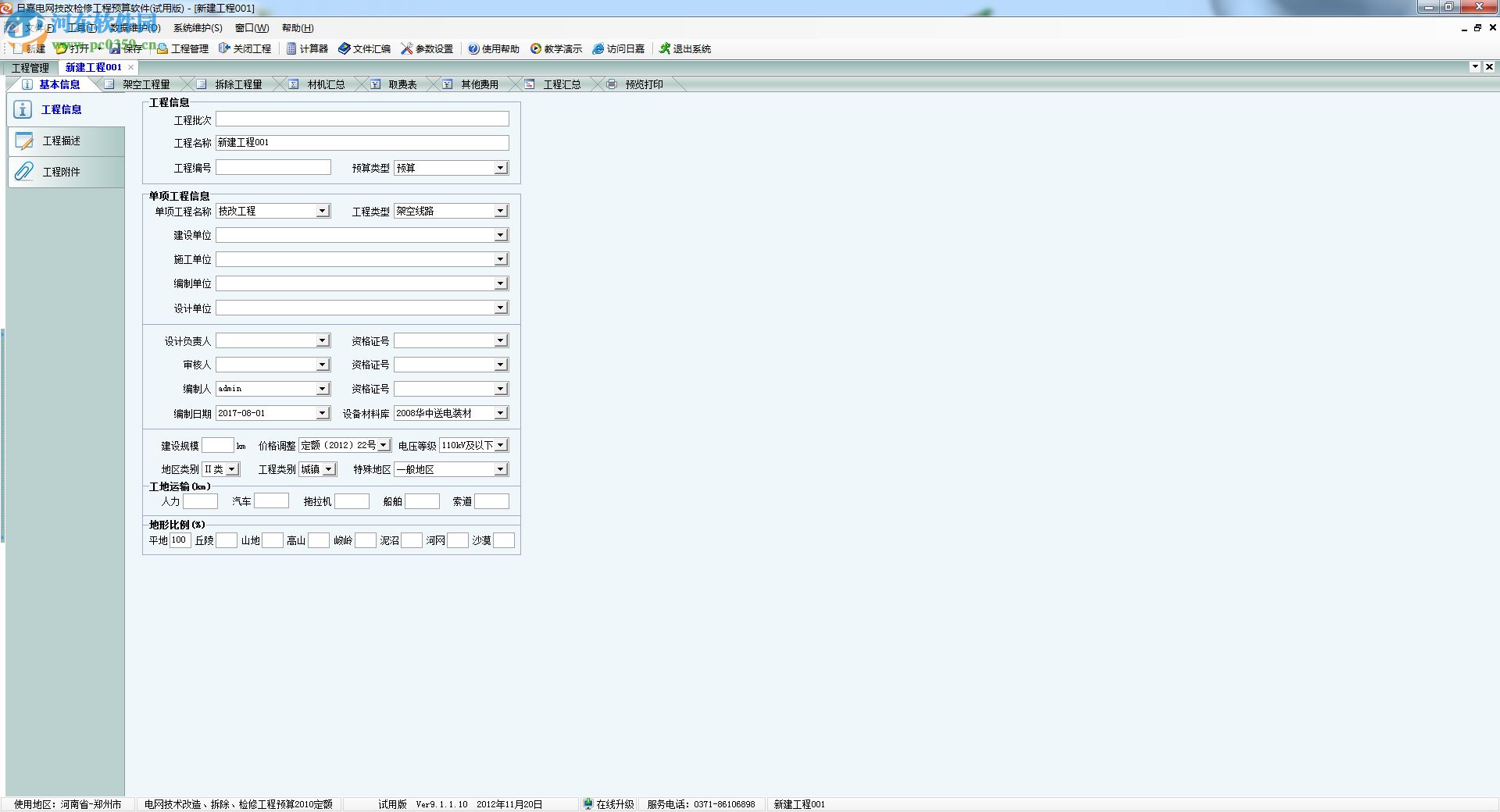The image size is (1500, 812).
Task: Expand the 地区类别 dropdown
Action: click(x=232, y=469)
